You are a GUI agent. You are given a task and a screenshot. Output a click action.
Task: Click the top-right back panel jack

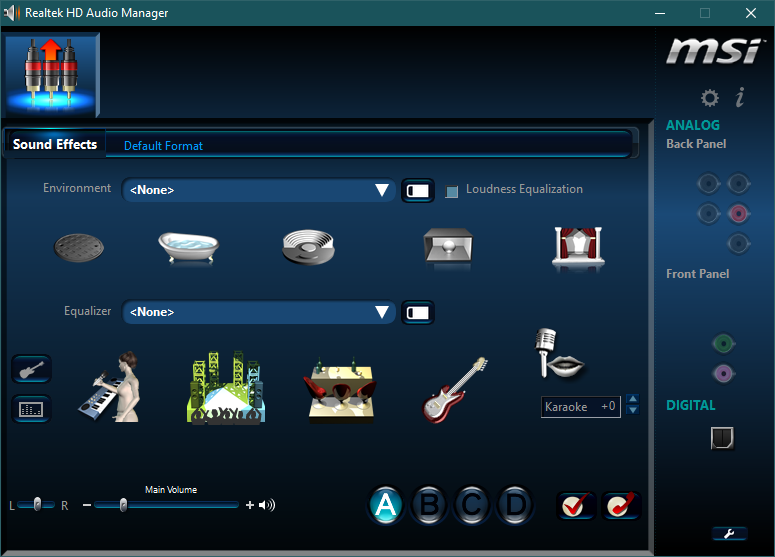738,184
